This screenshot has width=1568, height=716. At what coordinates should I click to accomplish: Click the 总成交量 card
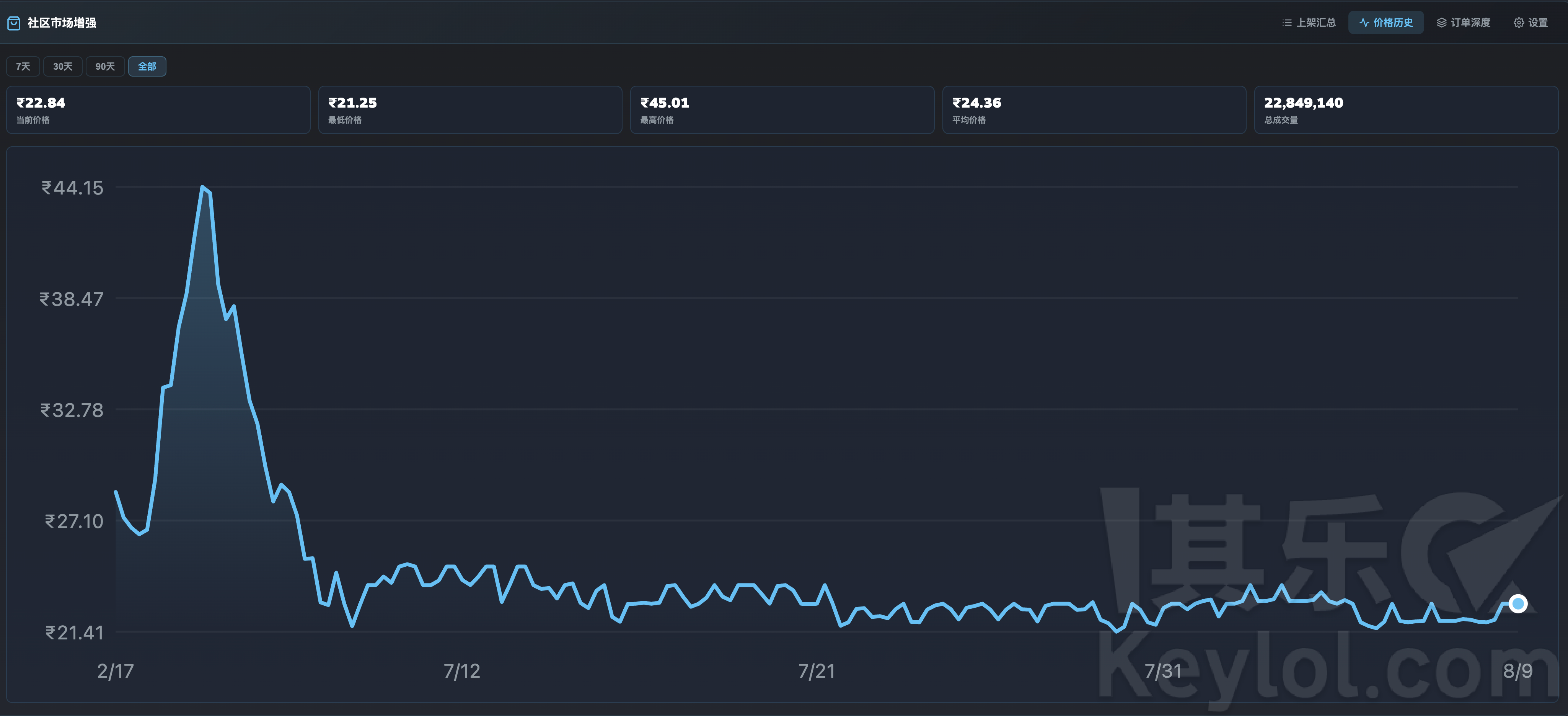tap(1406, 110)
